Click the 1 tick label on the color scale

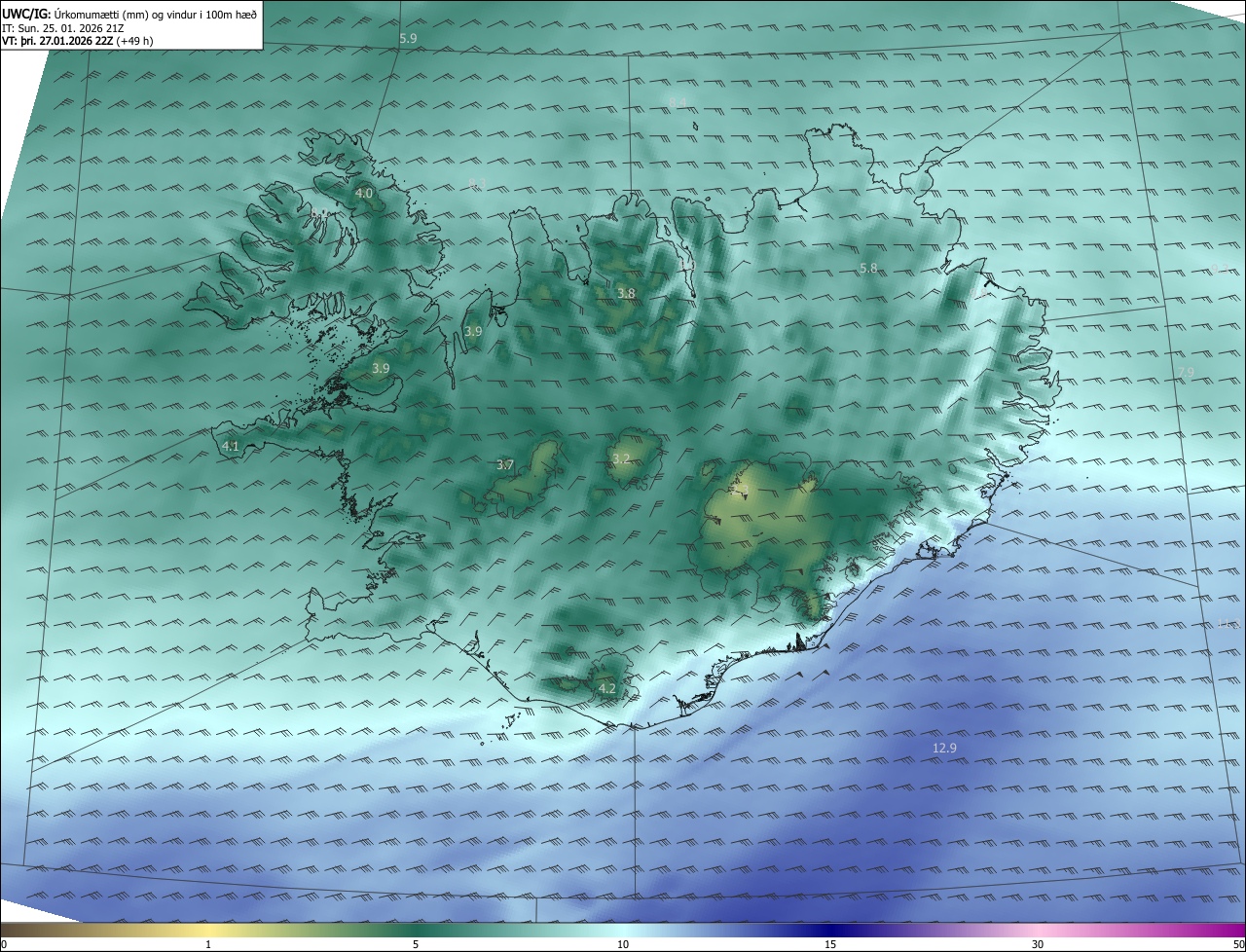coord(208,944)
